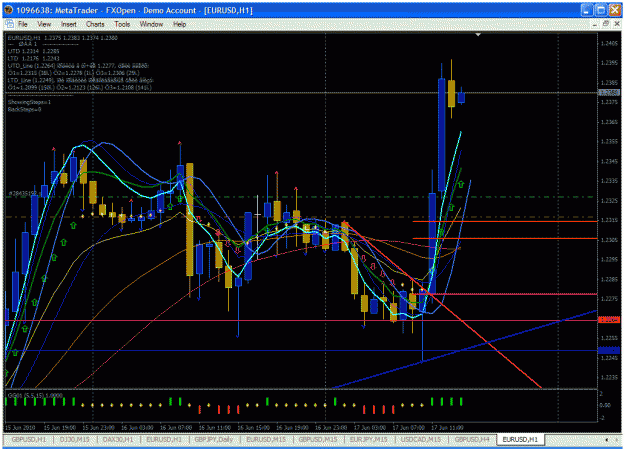
Task: Click the '17 Jun 07:00' time axis label
Action: point(409,427)
